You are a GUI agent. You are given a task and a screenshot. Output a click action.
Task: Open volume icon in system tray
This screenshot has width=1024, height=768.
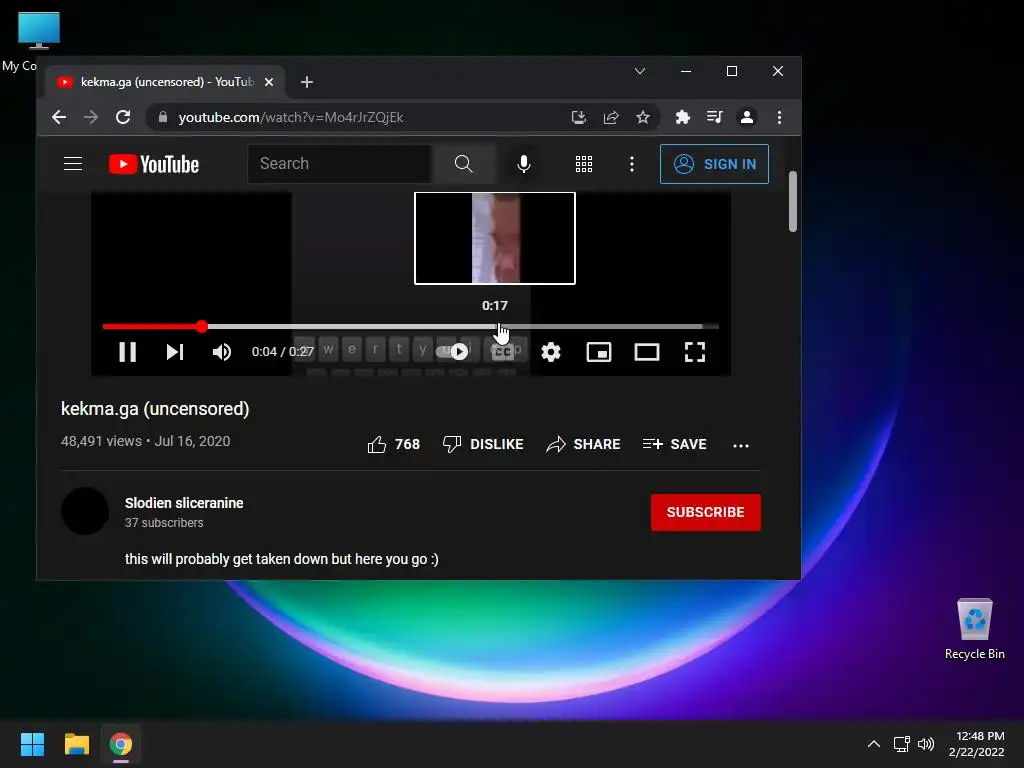926,744
